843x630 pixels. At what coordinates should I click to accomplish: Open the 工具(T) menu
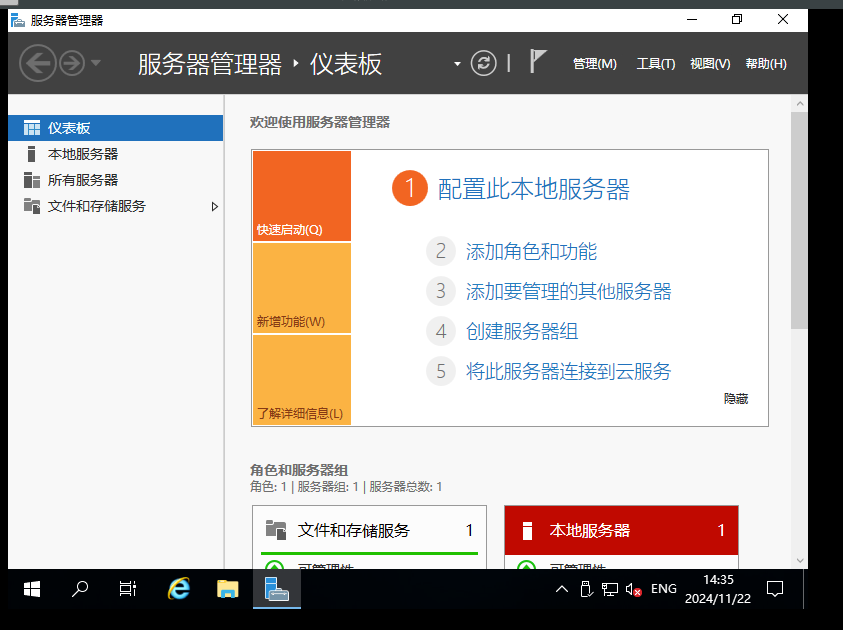coord(656,64)
